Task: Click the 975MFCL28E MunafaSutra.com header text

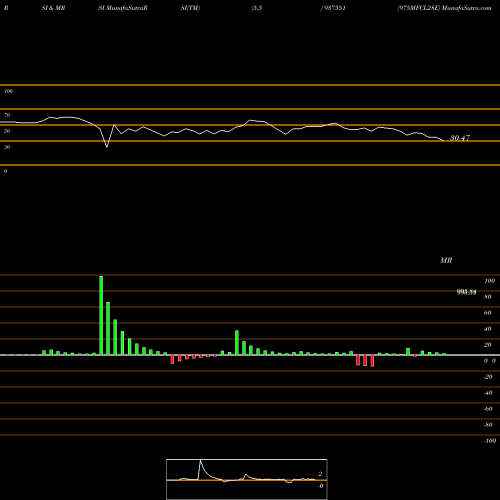Action: (x=444, y=8)
